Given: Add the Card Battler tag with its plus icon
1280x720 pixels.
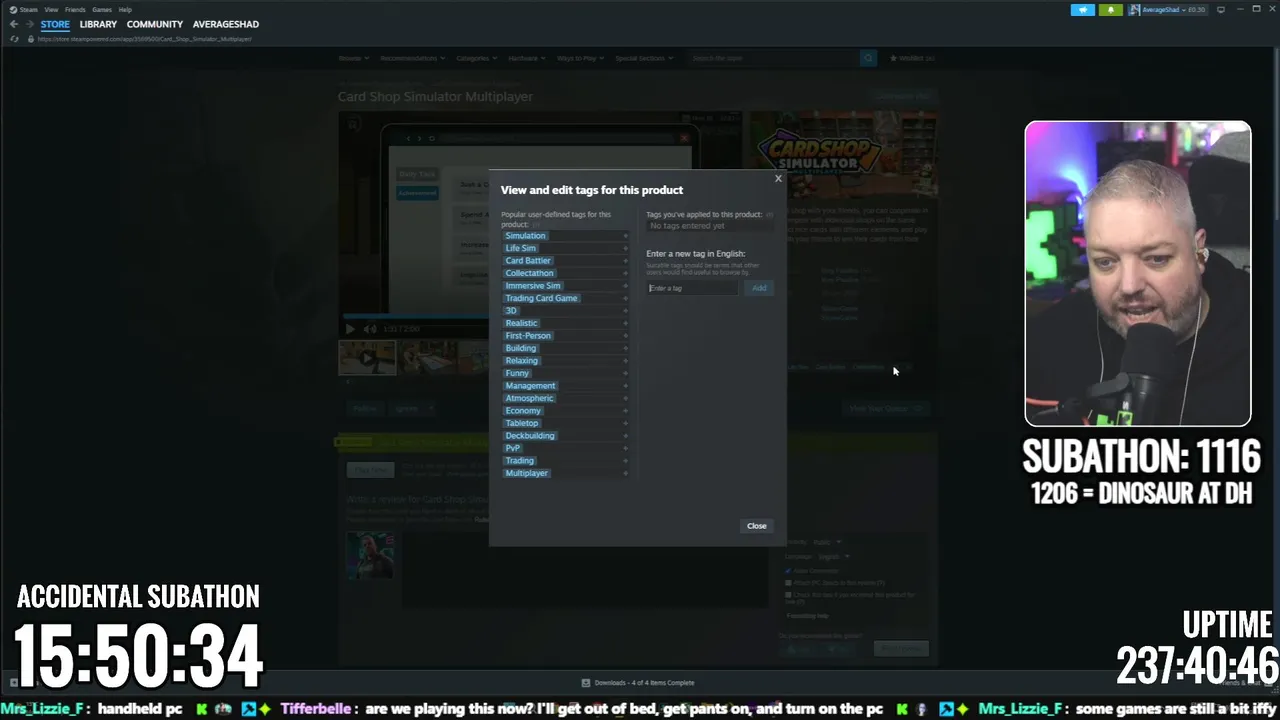Looking at the screenshot, I should click(x=626, y=261).
